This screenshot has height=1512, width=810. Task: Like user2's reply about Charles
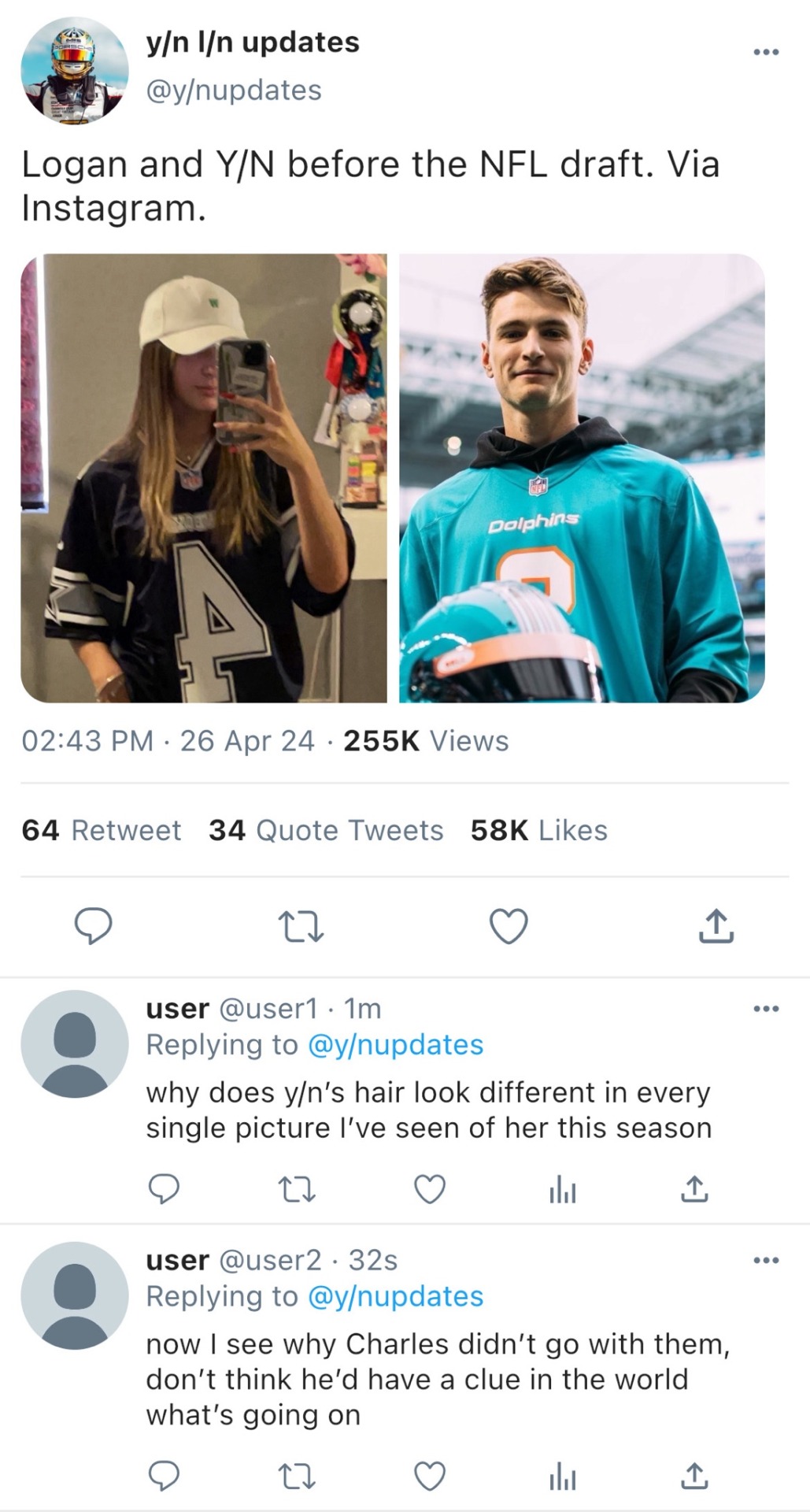coord(430,1476)
